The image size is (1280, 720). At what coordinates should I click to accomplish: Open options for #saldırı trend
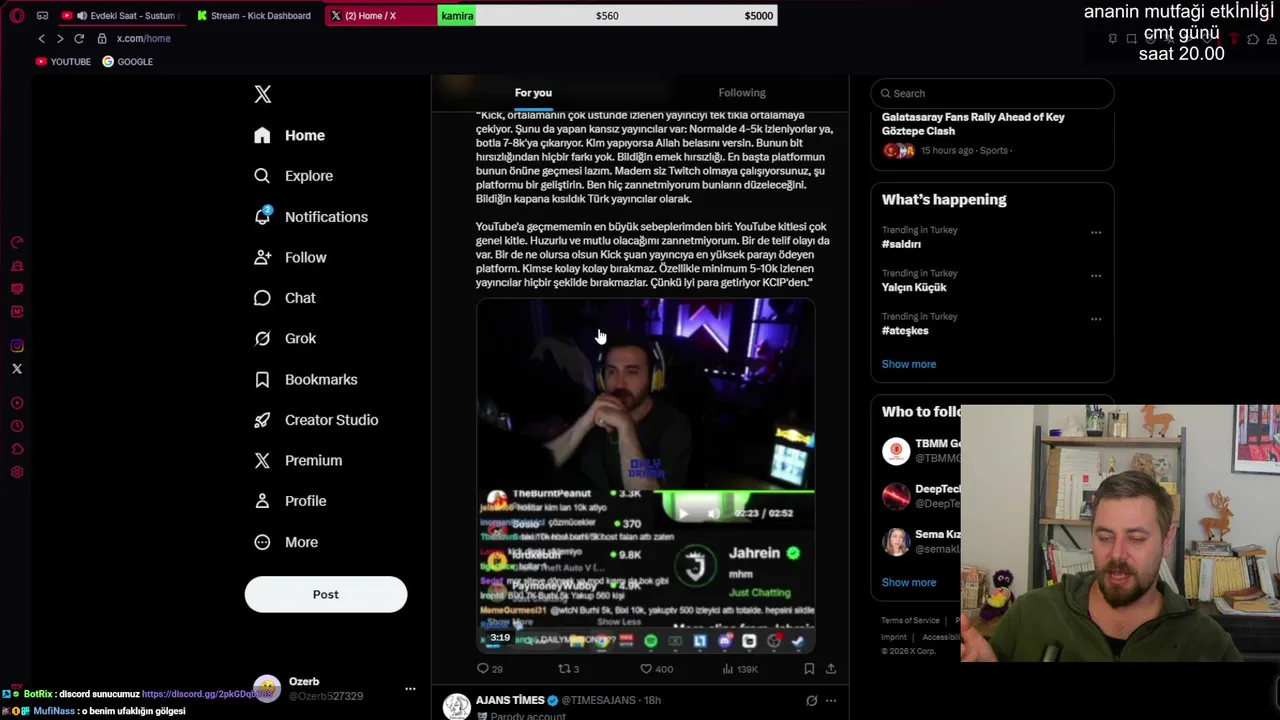coord(1096,232)
